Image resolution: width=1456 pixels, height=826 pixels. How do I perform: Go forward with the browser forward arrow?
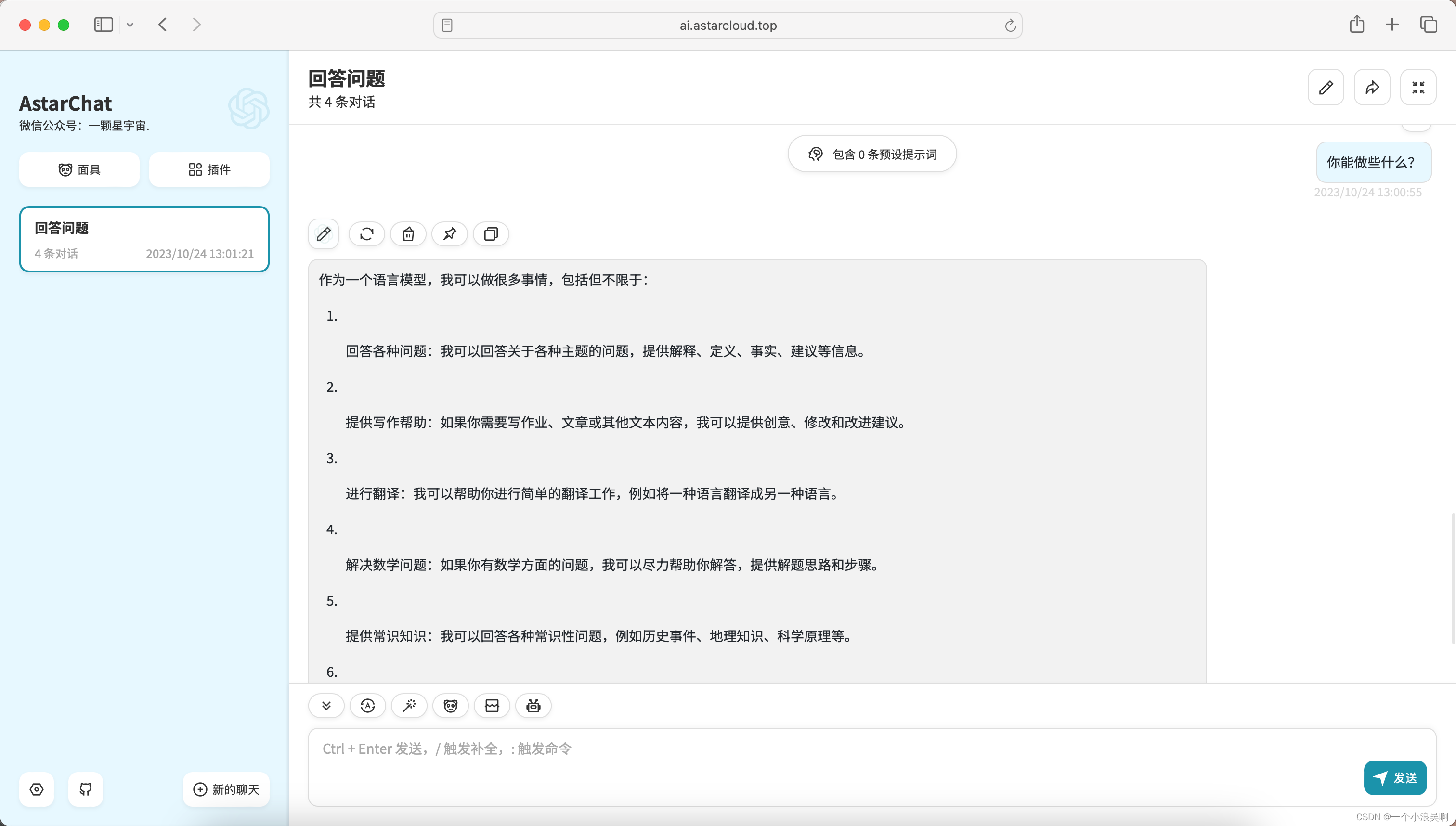click(x=196, y=25)
